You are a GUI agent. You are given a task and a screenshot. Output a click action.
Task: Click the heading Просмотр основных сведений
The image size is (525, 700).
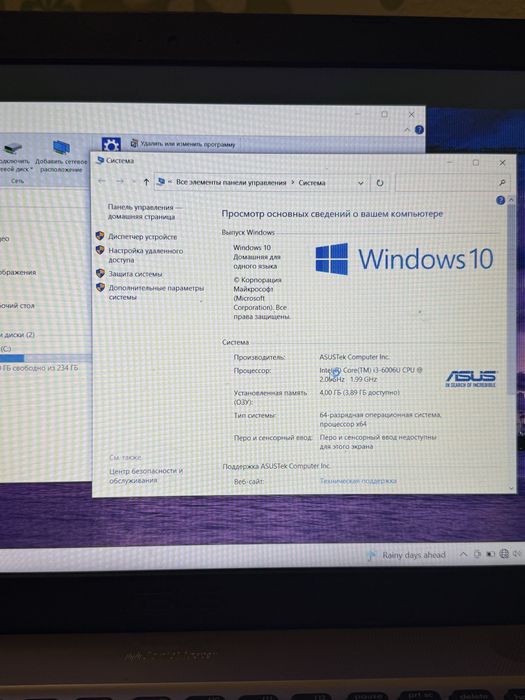coord(332,214)
